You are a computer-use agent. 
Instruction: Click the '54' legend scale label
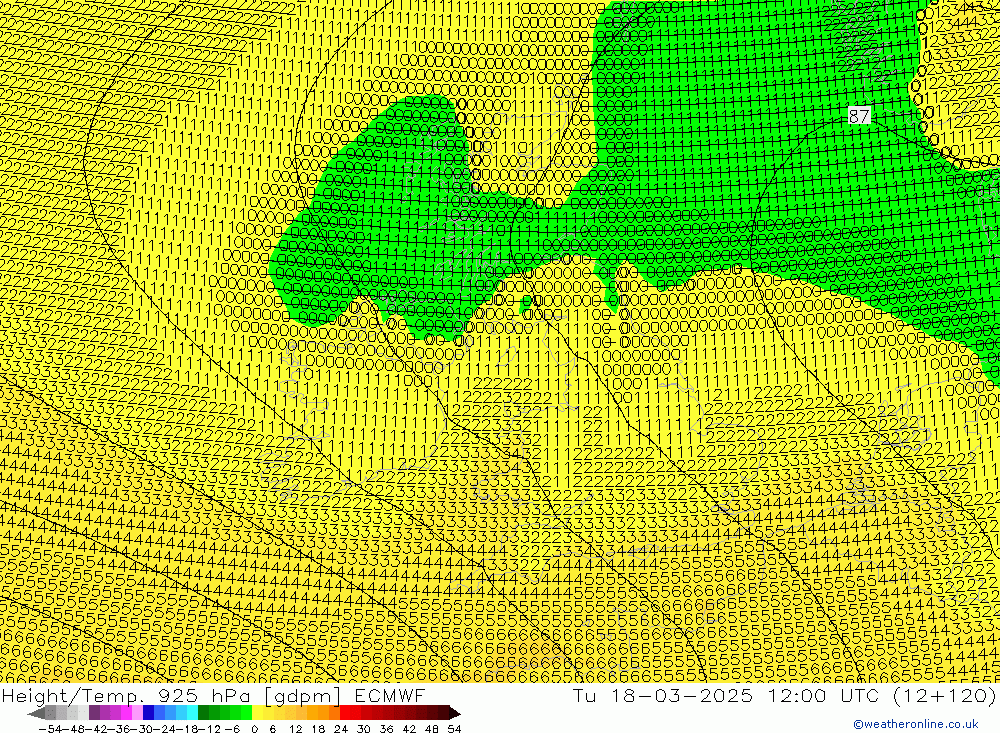click(454, 729)
